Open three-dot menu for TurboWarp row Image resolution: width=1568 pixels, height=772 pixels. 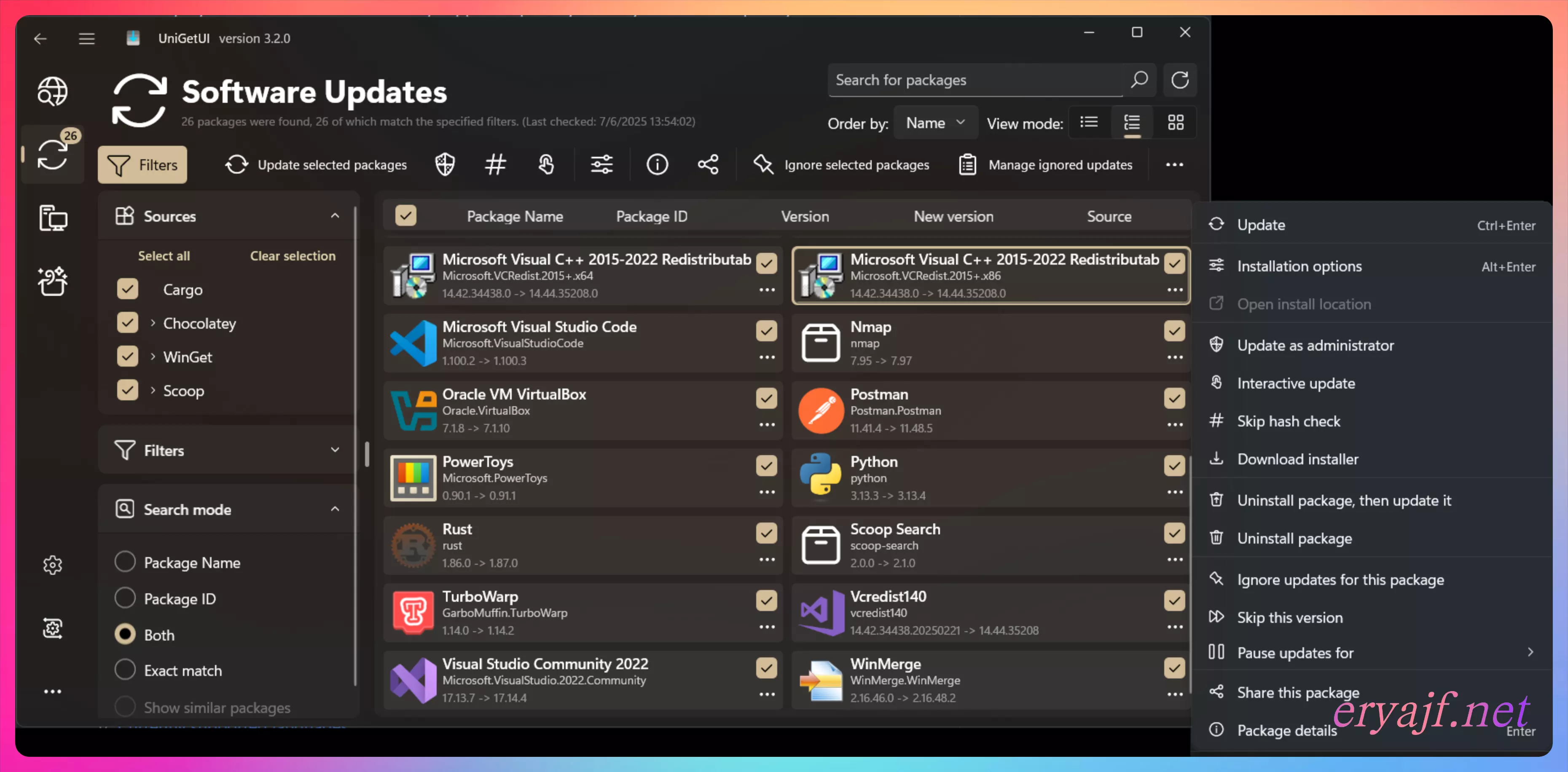[767, 627]
